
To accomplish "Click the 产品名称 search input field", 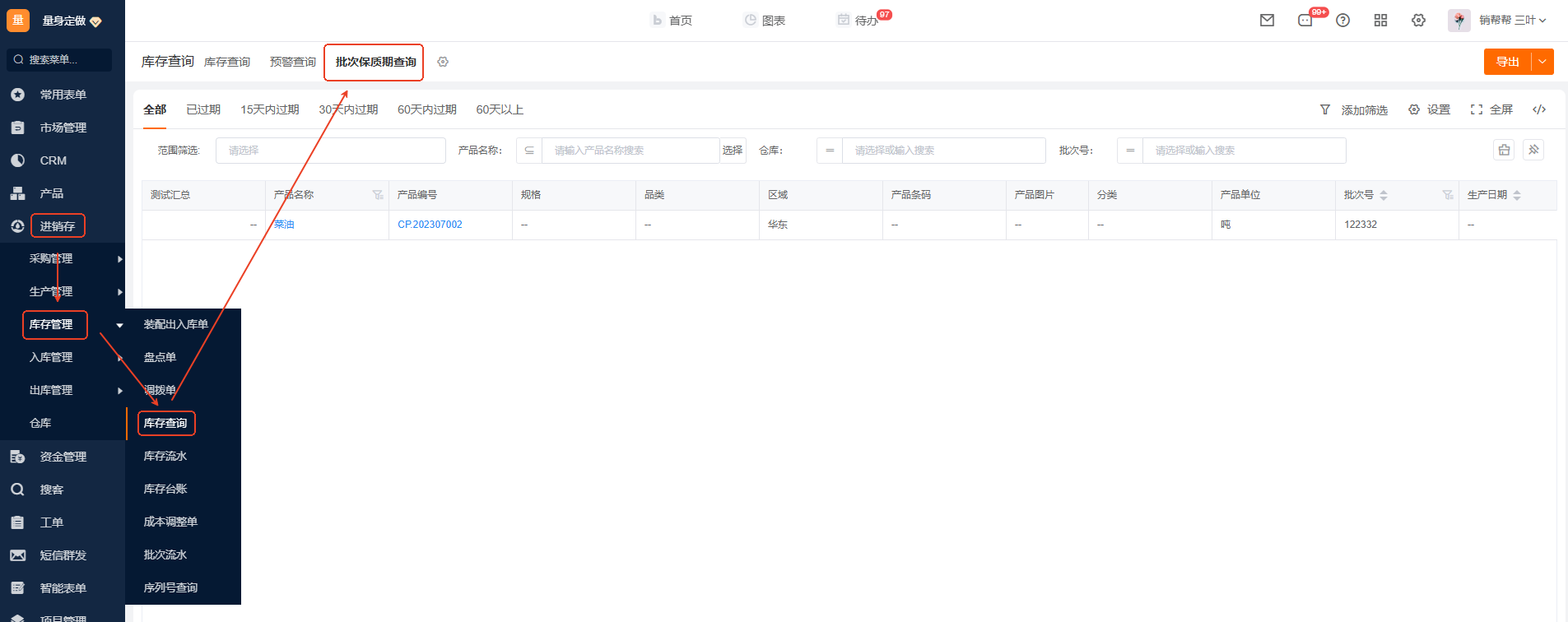I will [x=630, y=151].
